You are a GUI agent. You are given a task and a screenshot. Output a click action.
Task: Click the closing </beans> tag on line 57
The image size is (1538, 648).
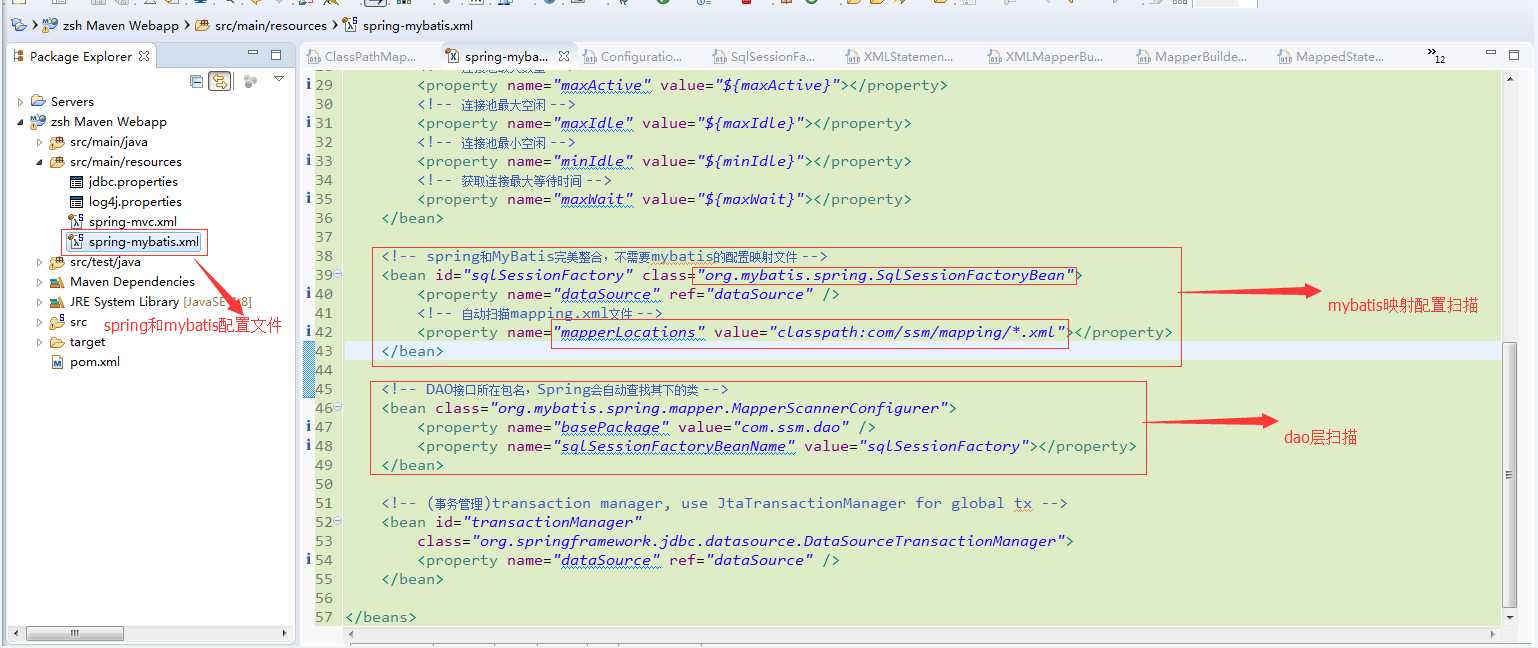point(380,617)
